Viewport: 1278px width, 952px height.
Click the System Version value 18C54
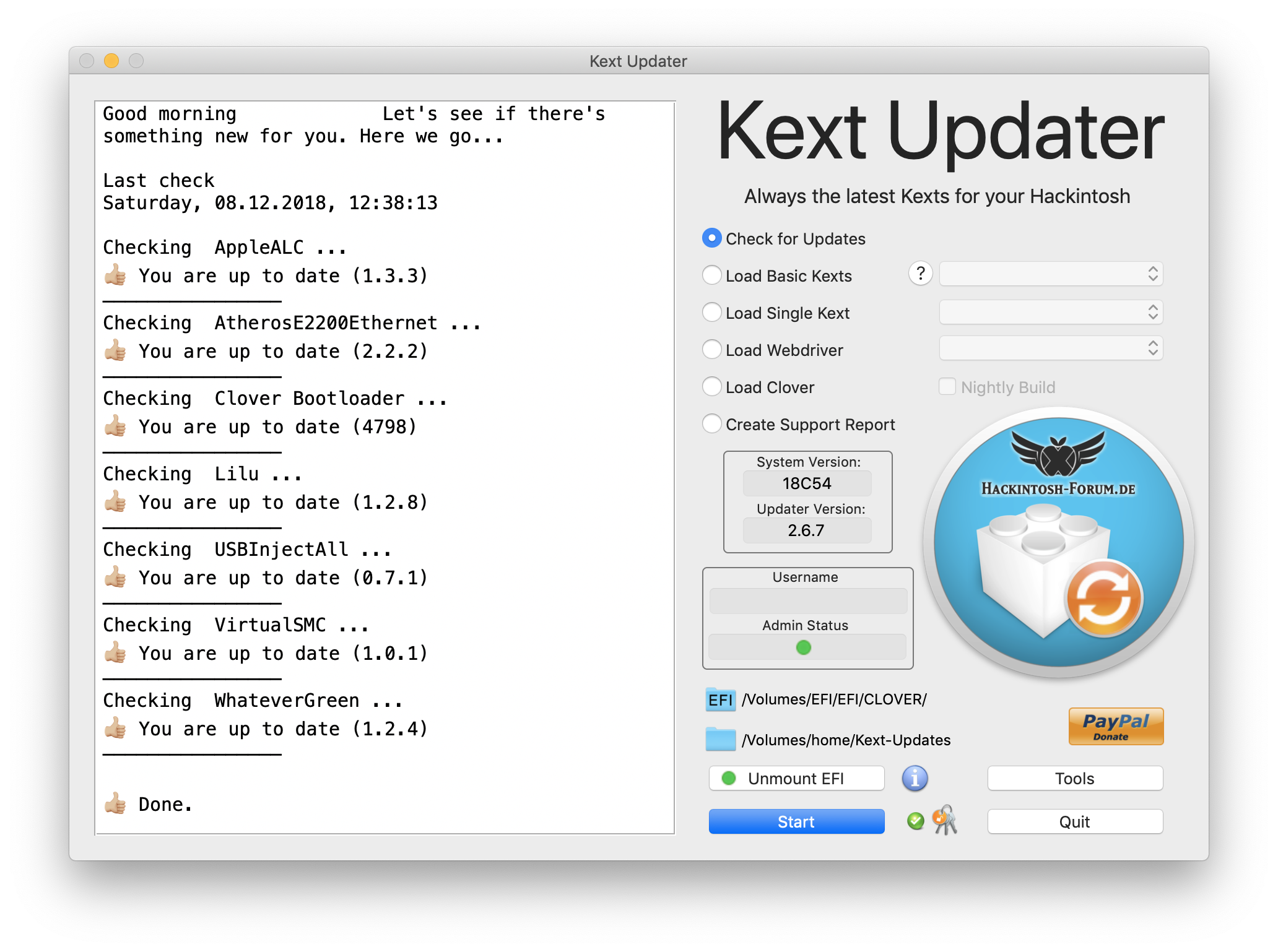pos(807,483)
